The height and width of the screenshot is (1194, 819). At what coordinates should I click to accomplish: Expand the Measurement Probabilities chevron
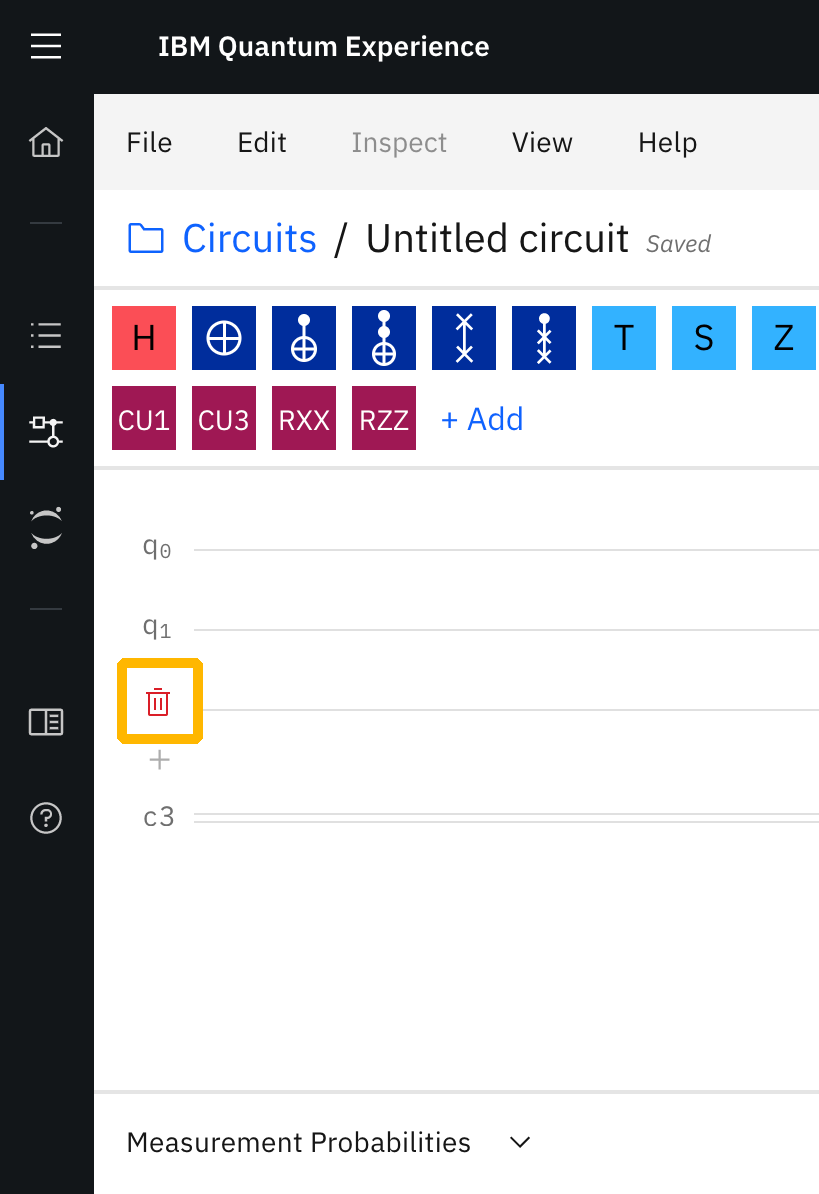tap(520, 1142)
